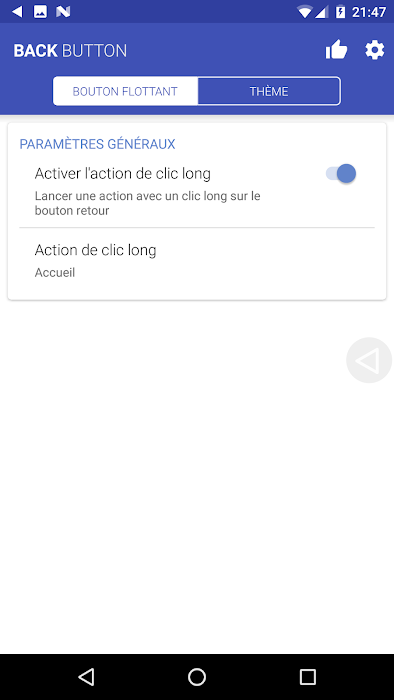Switch to the Thème tab
The height and width of the screenshot is (700, 394).
[269, 92]
